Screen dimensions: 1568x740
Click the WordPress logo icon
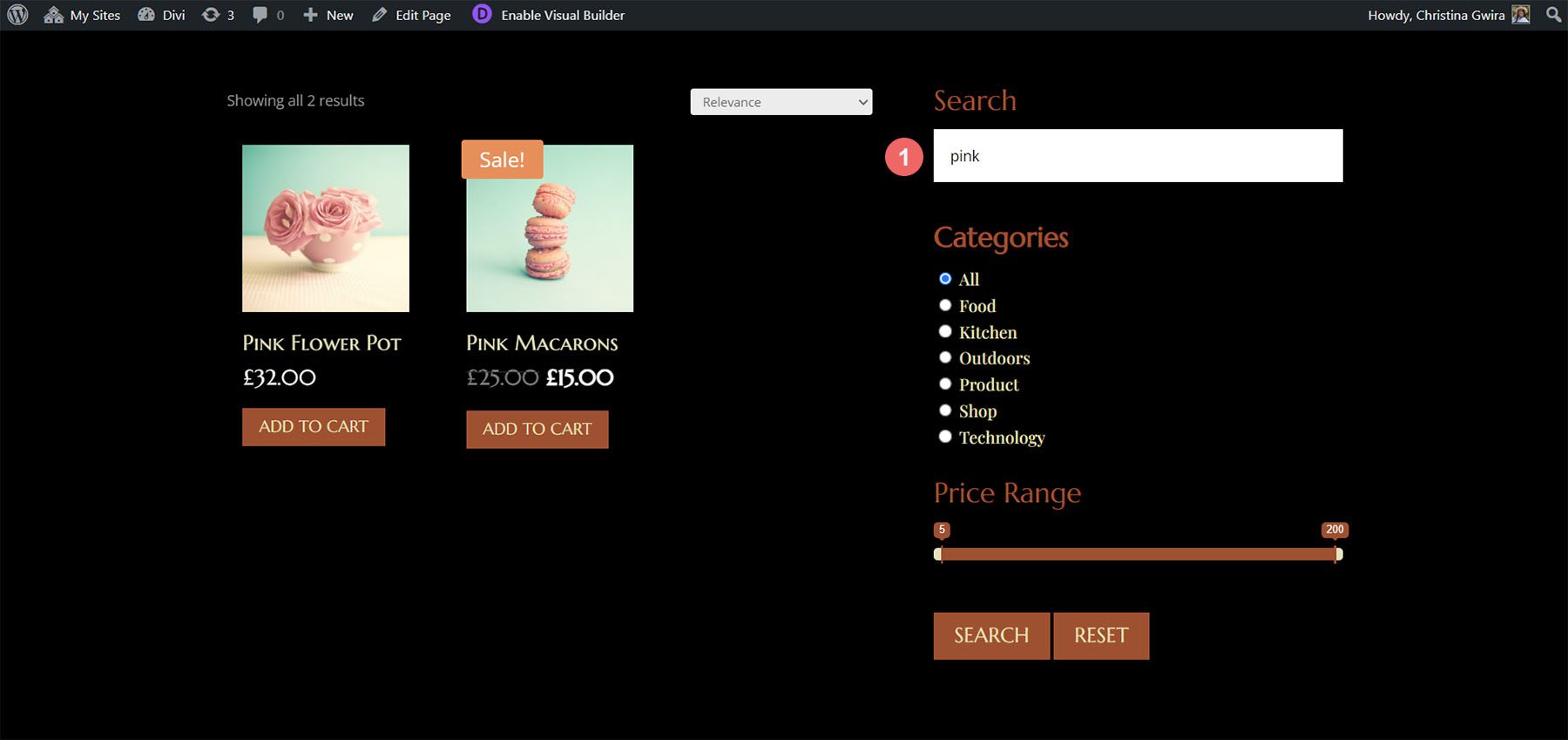point(17,15)
